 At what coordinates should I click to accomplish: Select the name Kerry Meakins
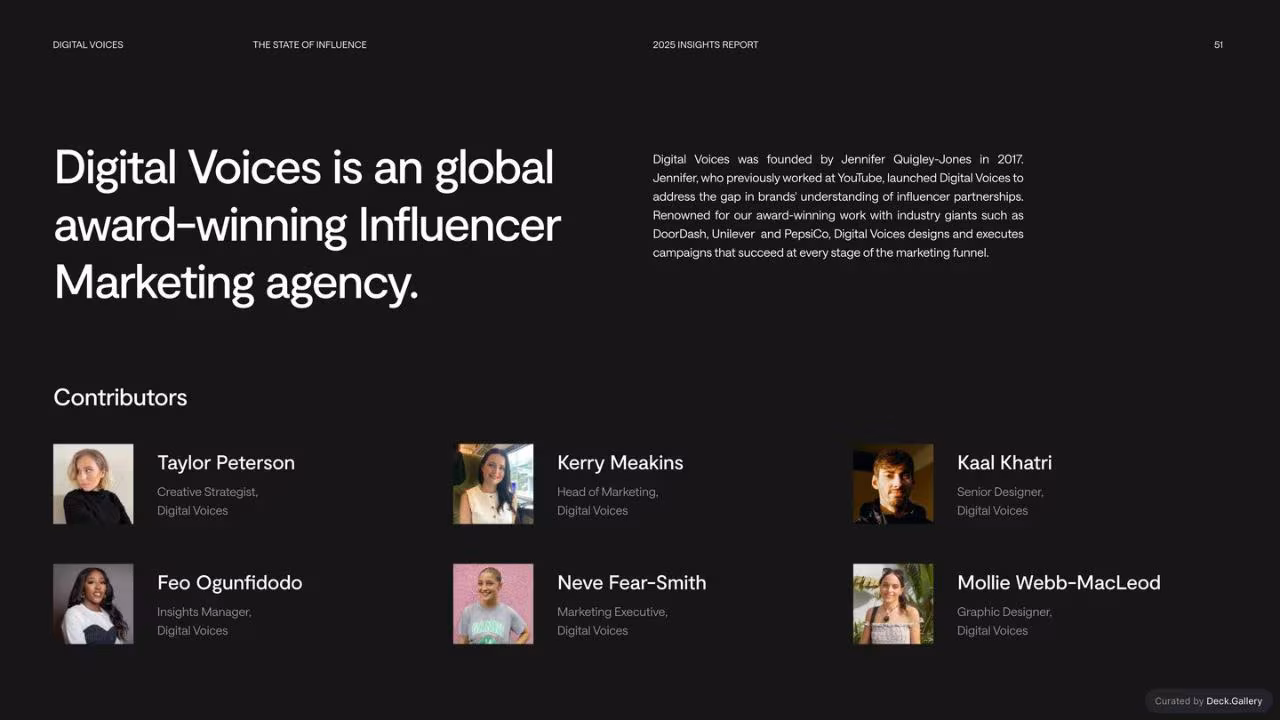tap(620, 463)
